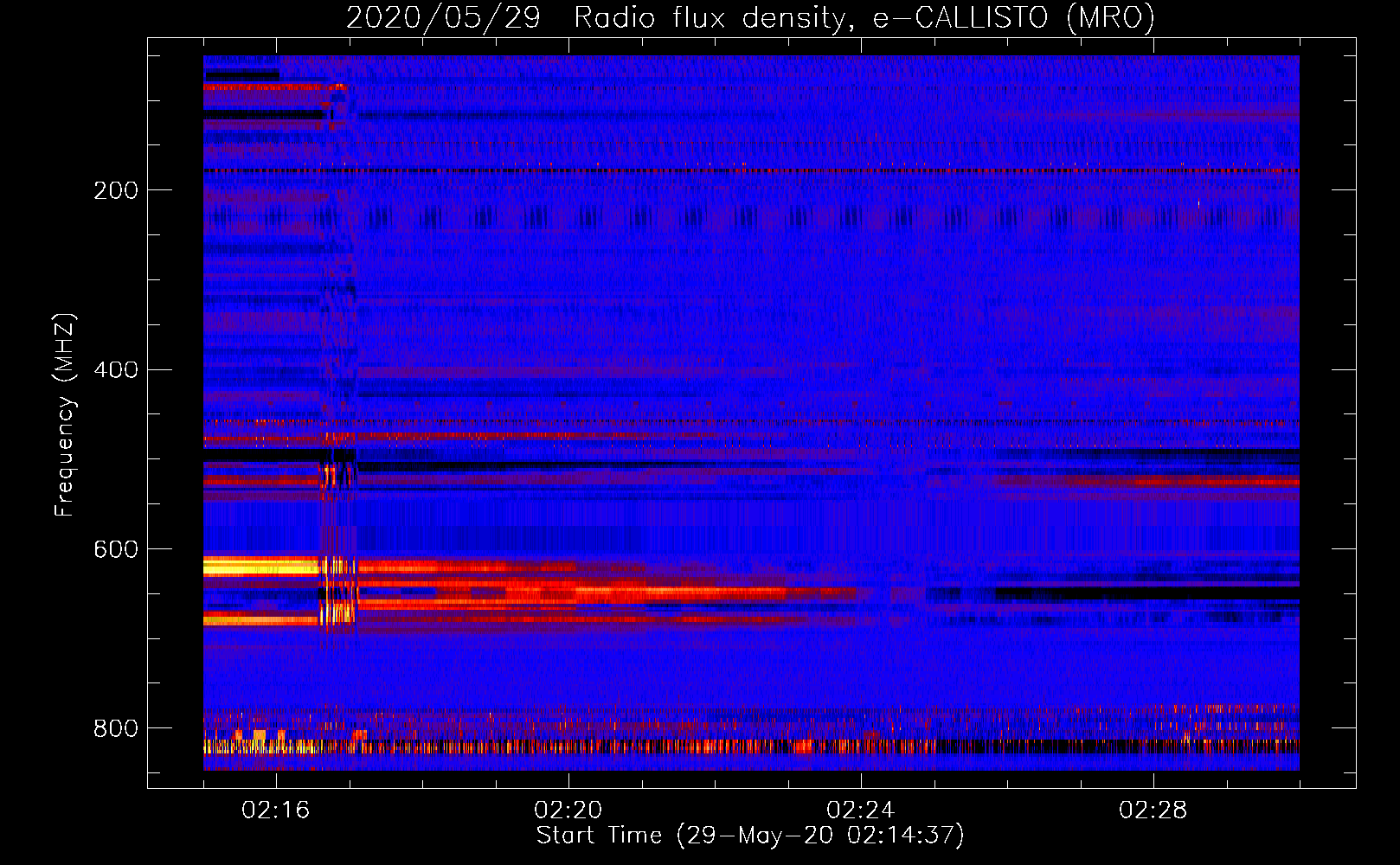The height and width of the screenshot is (865, 1400).
Task: Click the 02:24 time tick label
Action: 861,811
